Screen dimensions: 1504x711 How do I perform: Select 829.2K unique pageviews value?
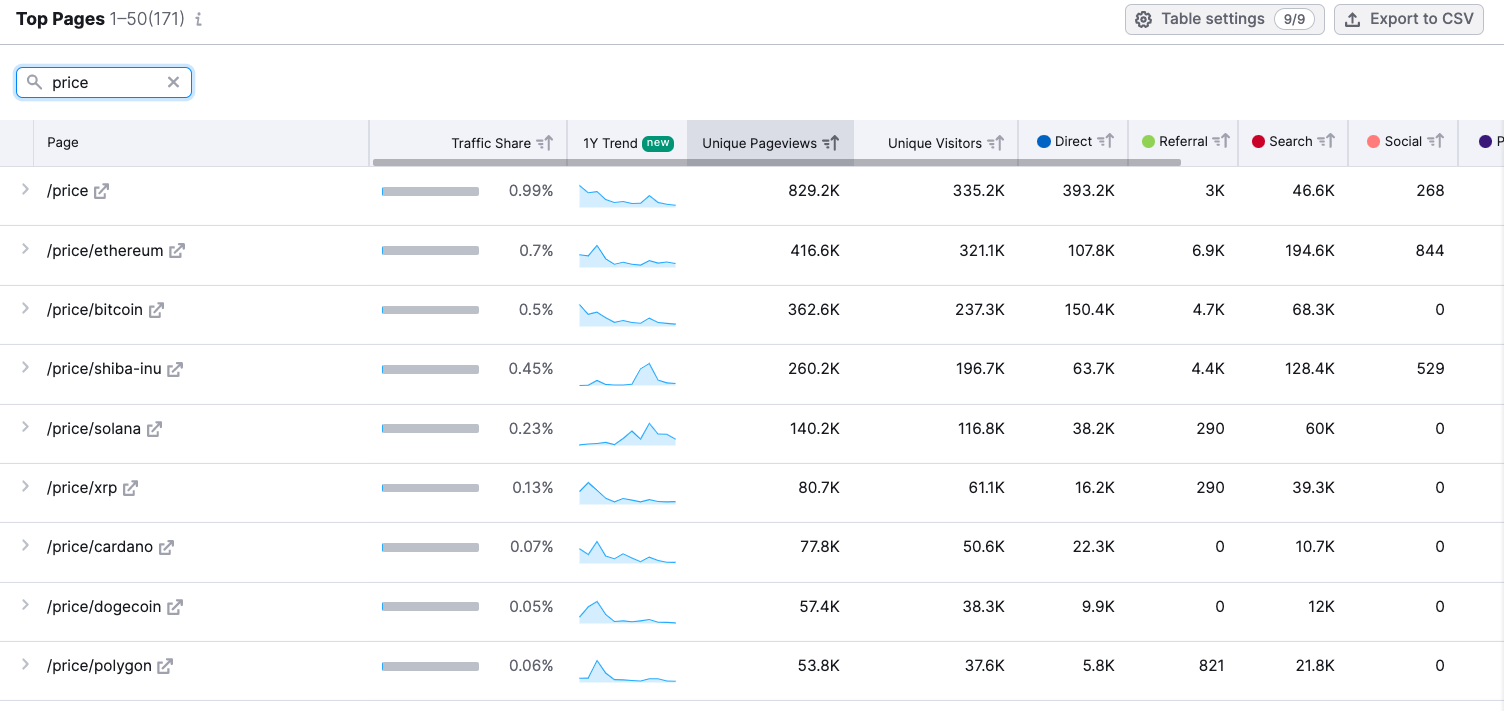pos(814,191)
